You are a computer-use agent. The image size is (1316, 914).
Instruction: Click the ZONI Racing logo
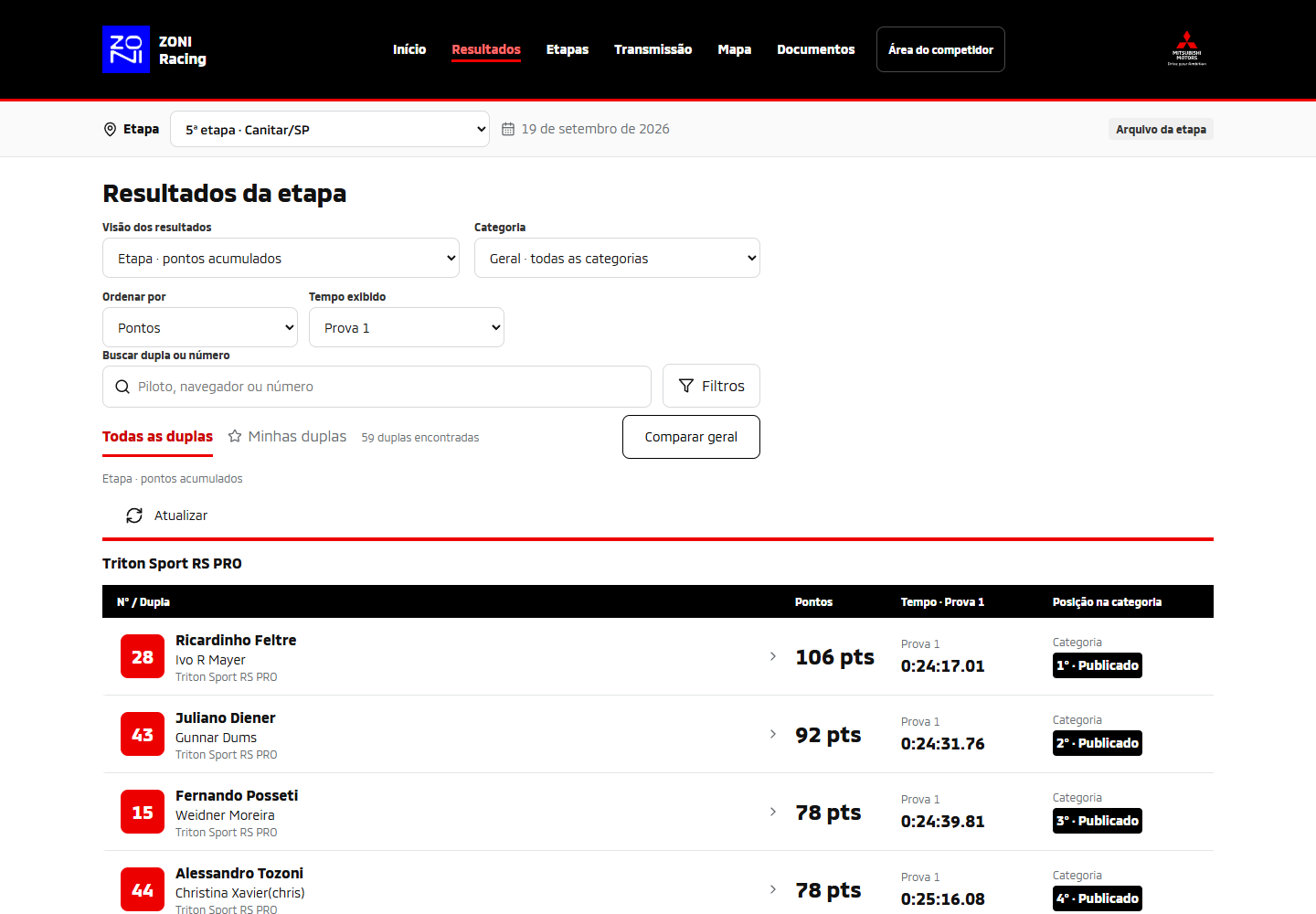coord(154,49)
